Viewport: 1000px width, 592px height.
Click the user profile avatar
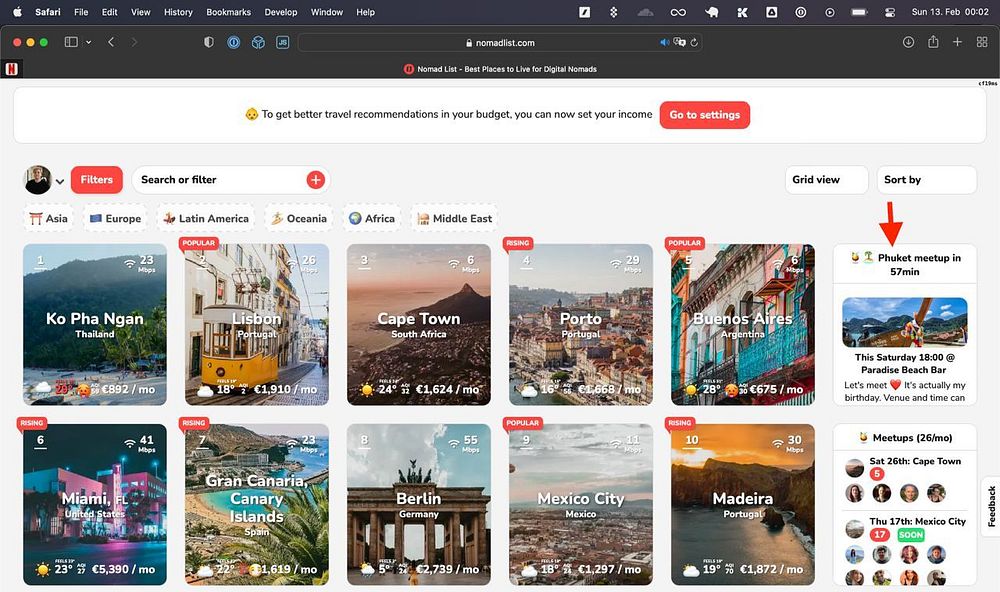tap(38, 180)
